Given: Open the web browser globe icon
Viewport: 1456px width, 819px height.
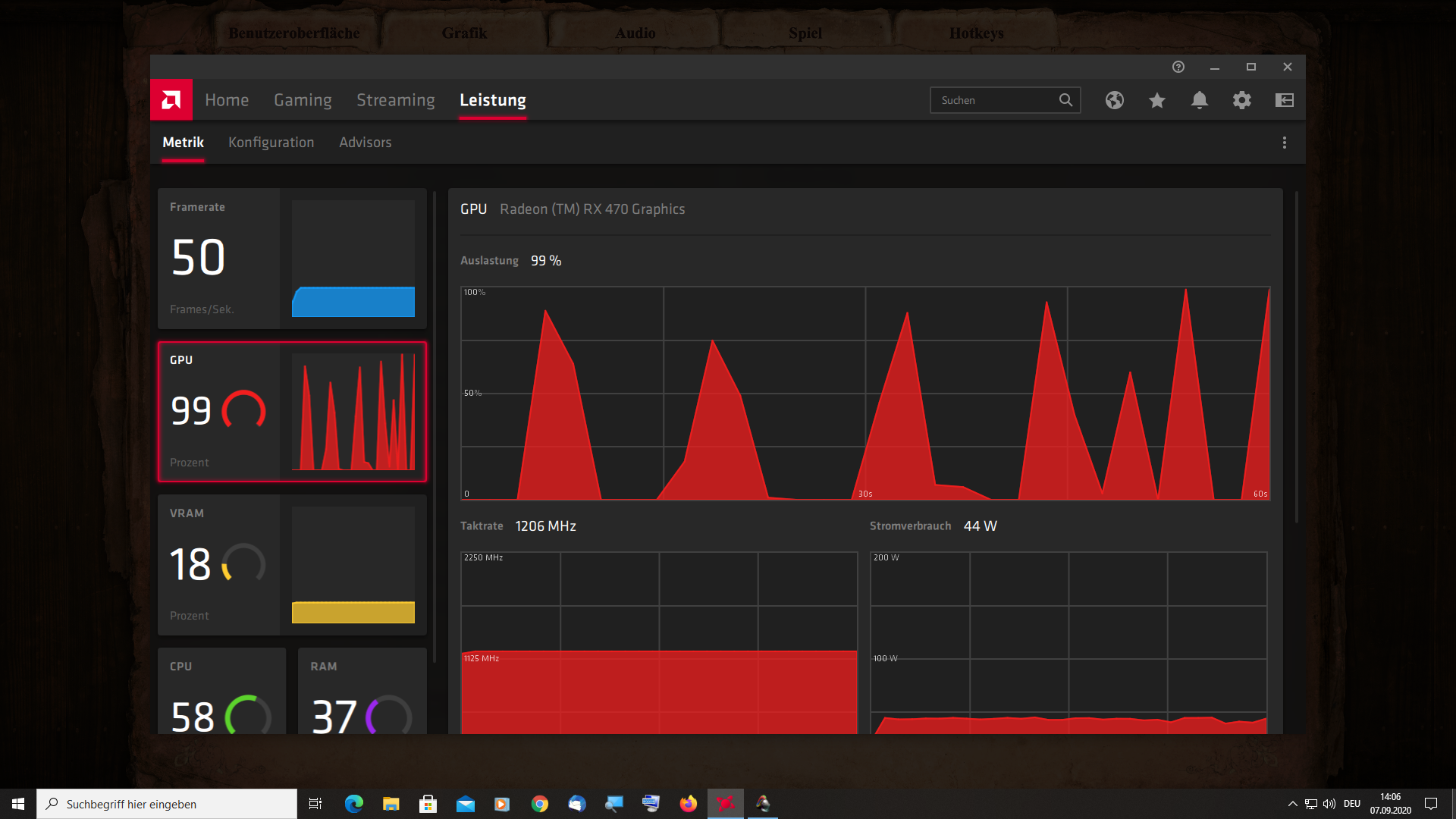Looking at the screenshot, I should pyautogui.click(x=1114, y=100).
